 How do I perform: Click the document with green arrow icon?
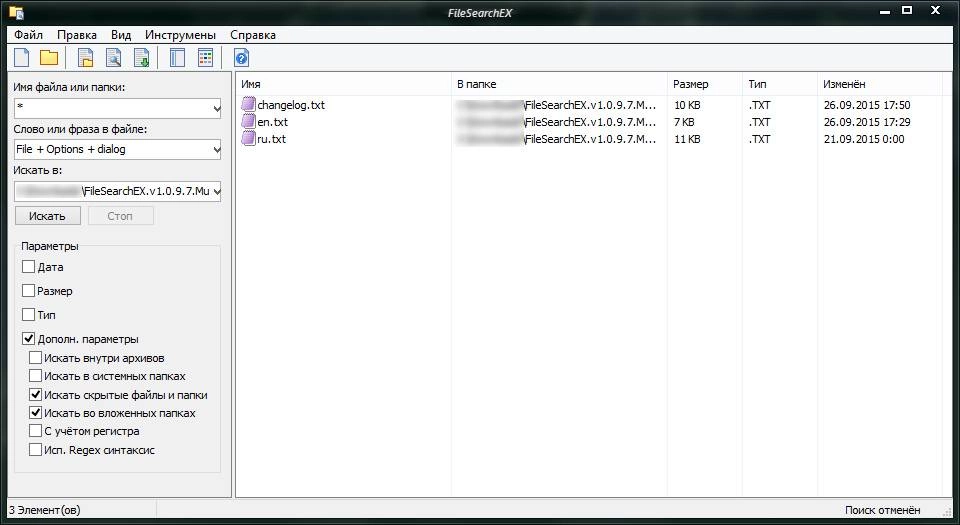coord(142,58)
